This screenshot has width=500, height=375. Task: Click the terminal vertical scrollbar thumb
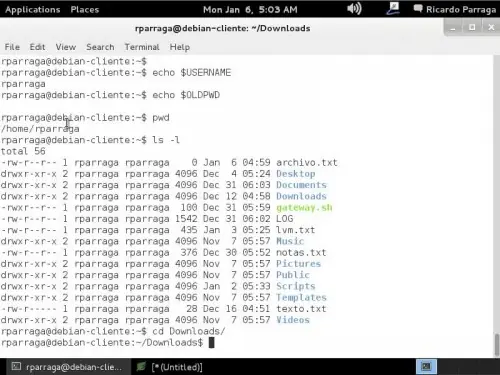coord(497,345)
